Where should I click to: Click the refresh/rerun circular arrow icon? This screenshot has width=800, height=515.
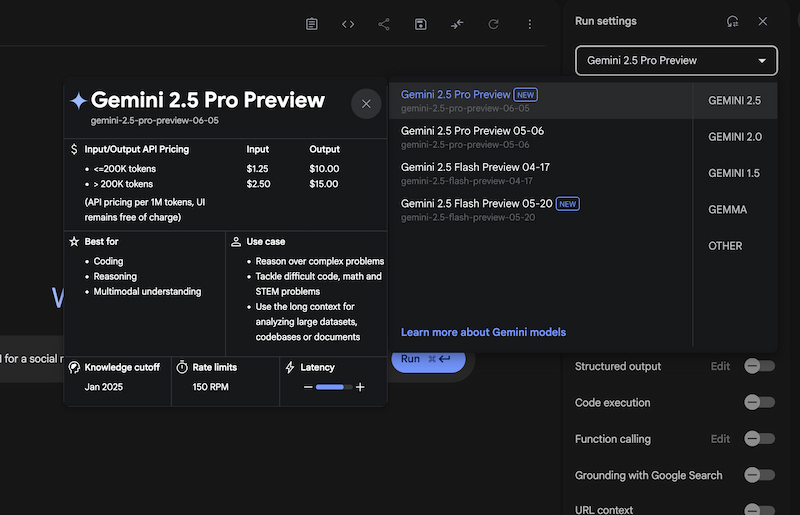point(493,24)
